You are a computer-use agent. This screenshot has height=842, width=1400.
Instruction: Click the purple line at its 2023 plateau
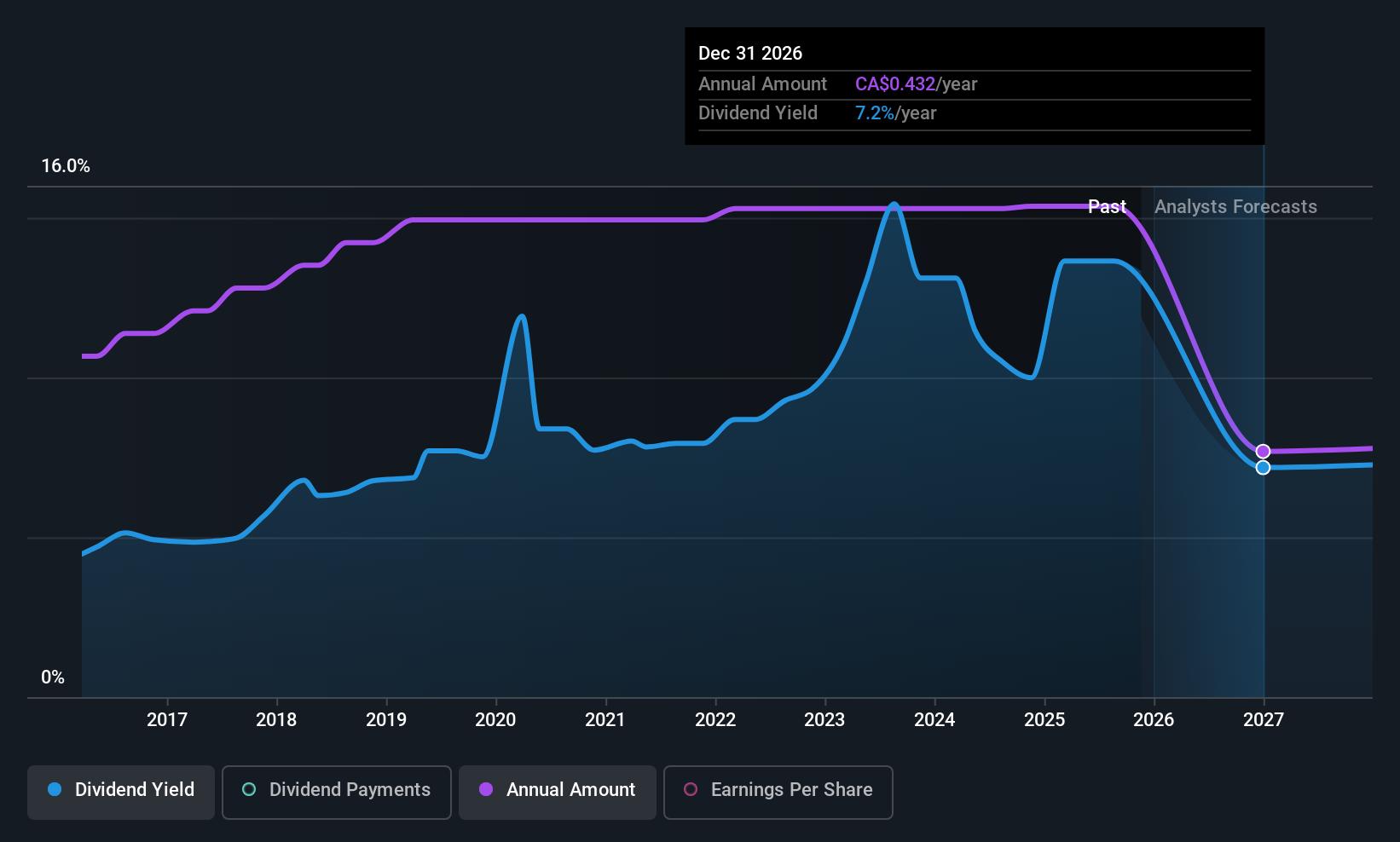824,208
